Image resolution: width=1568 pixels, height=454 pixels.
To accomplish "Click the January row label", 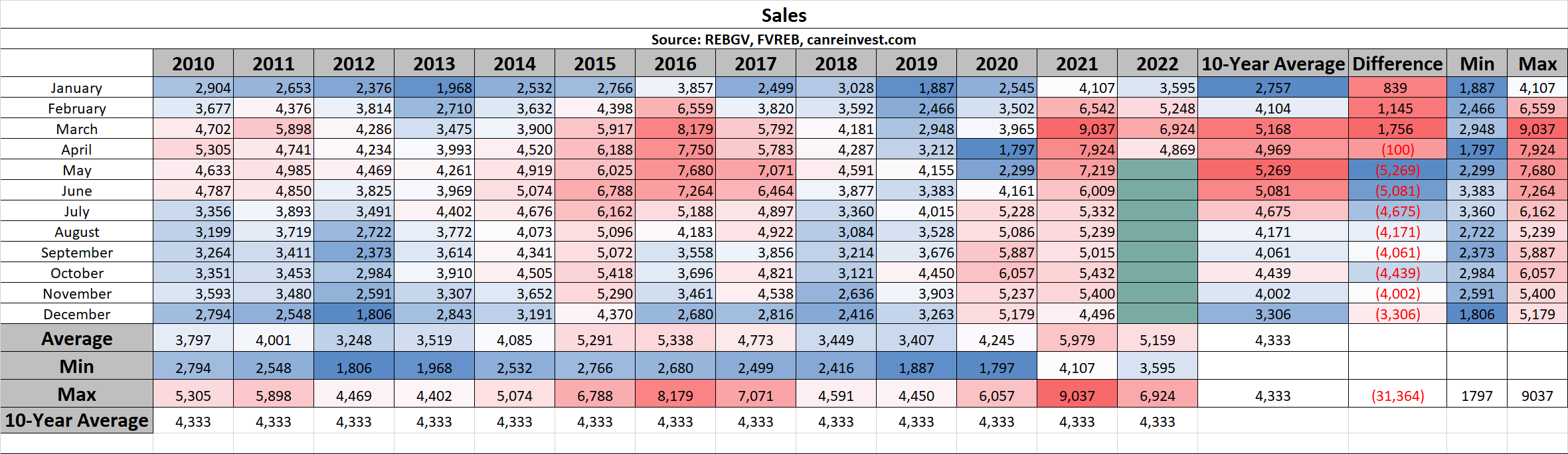I will click(76, 88).
